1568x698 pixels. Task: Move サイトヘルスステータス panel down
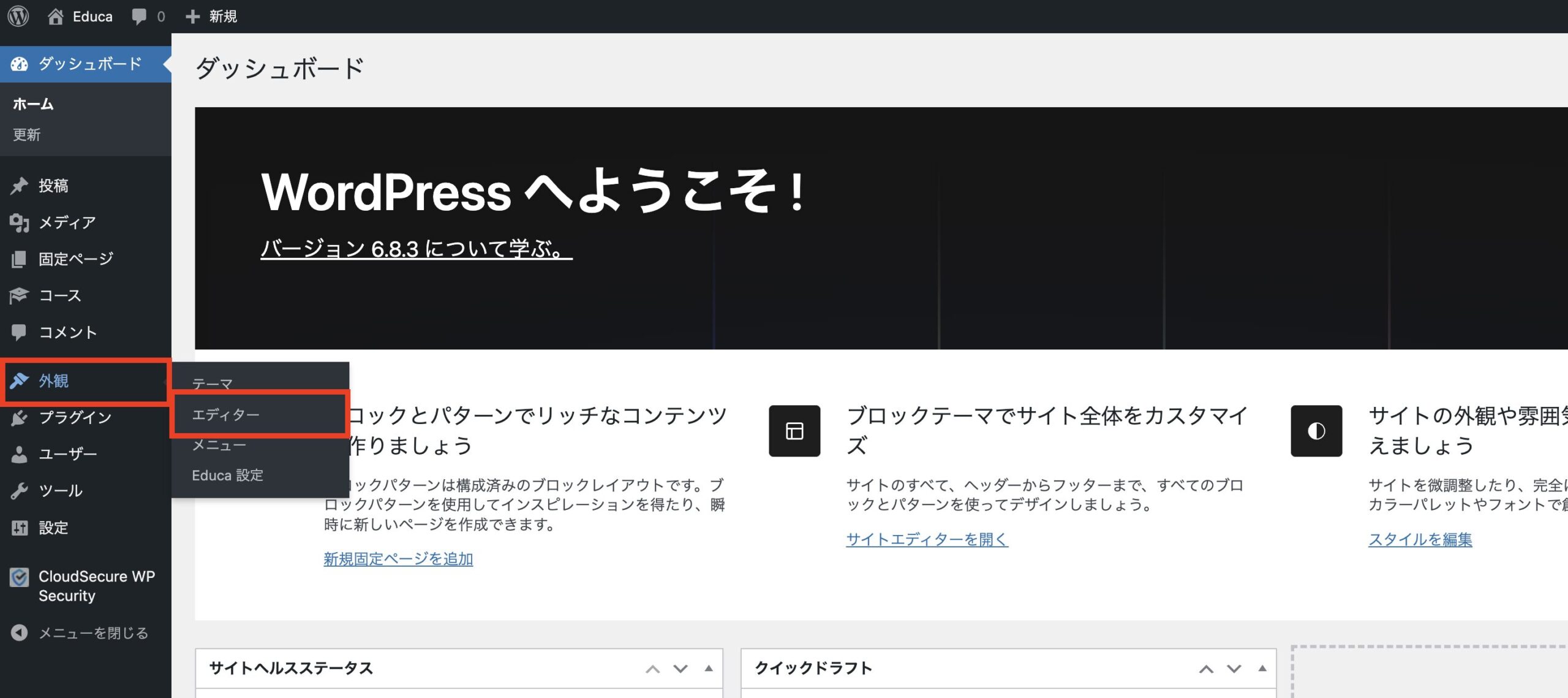pyautogui.click(x=680, y=669)
